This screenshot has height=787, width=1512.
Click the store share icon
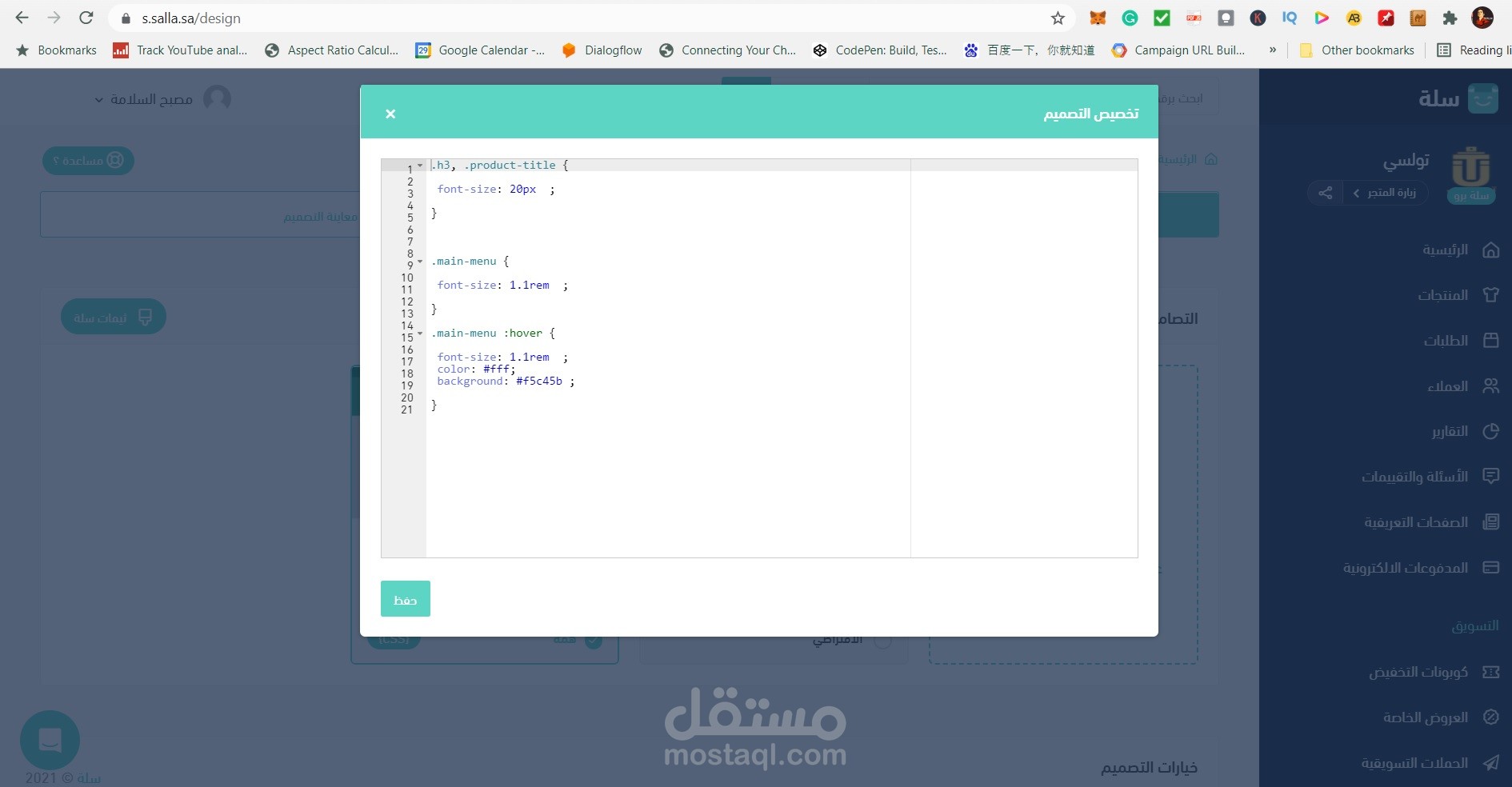1326,193
